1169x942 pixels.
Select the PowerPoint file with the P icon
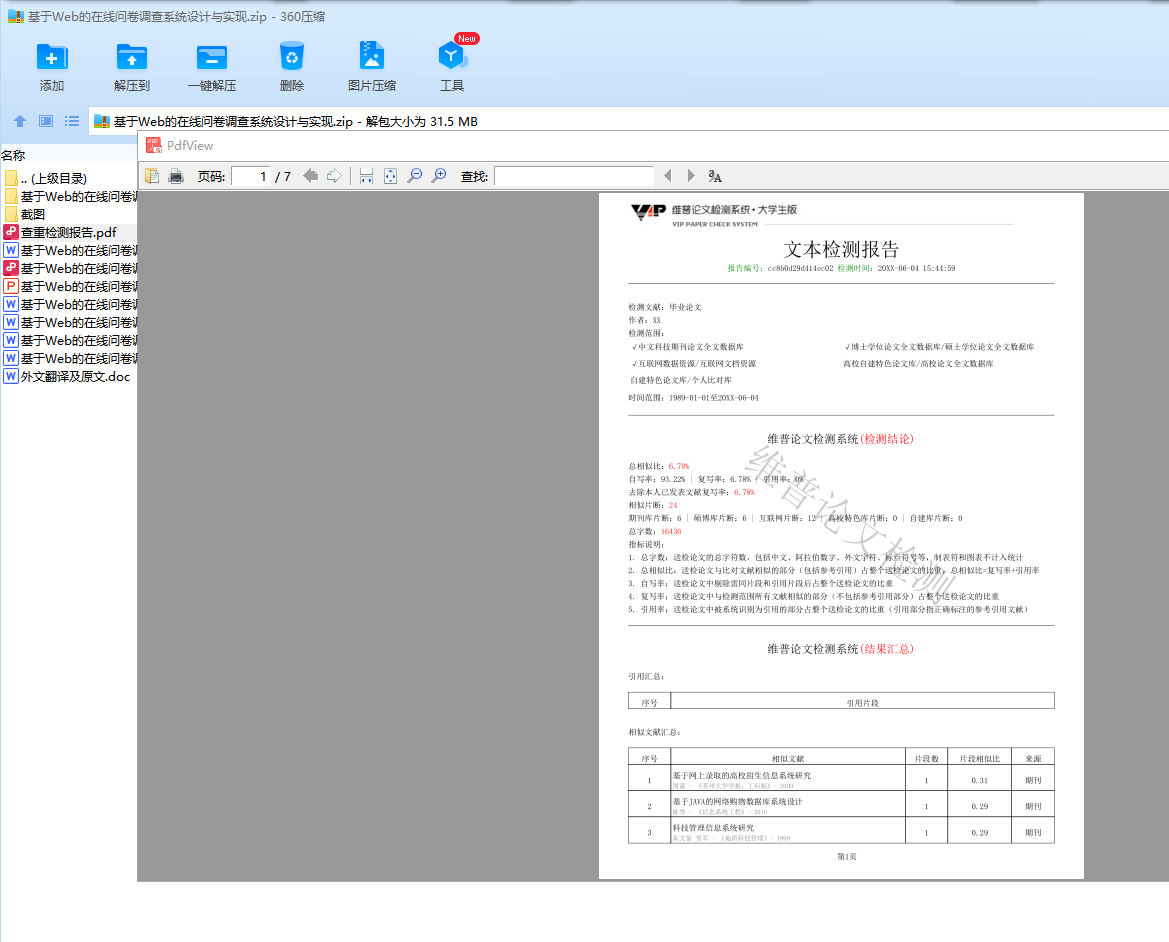point(69,286)
